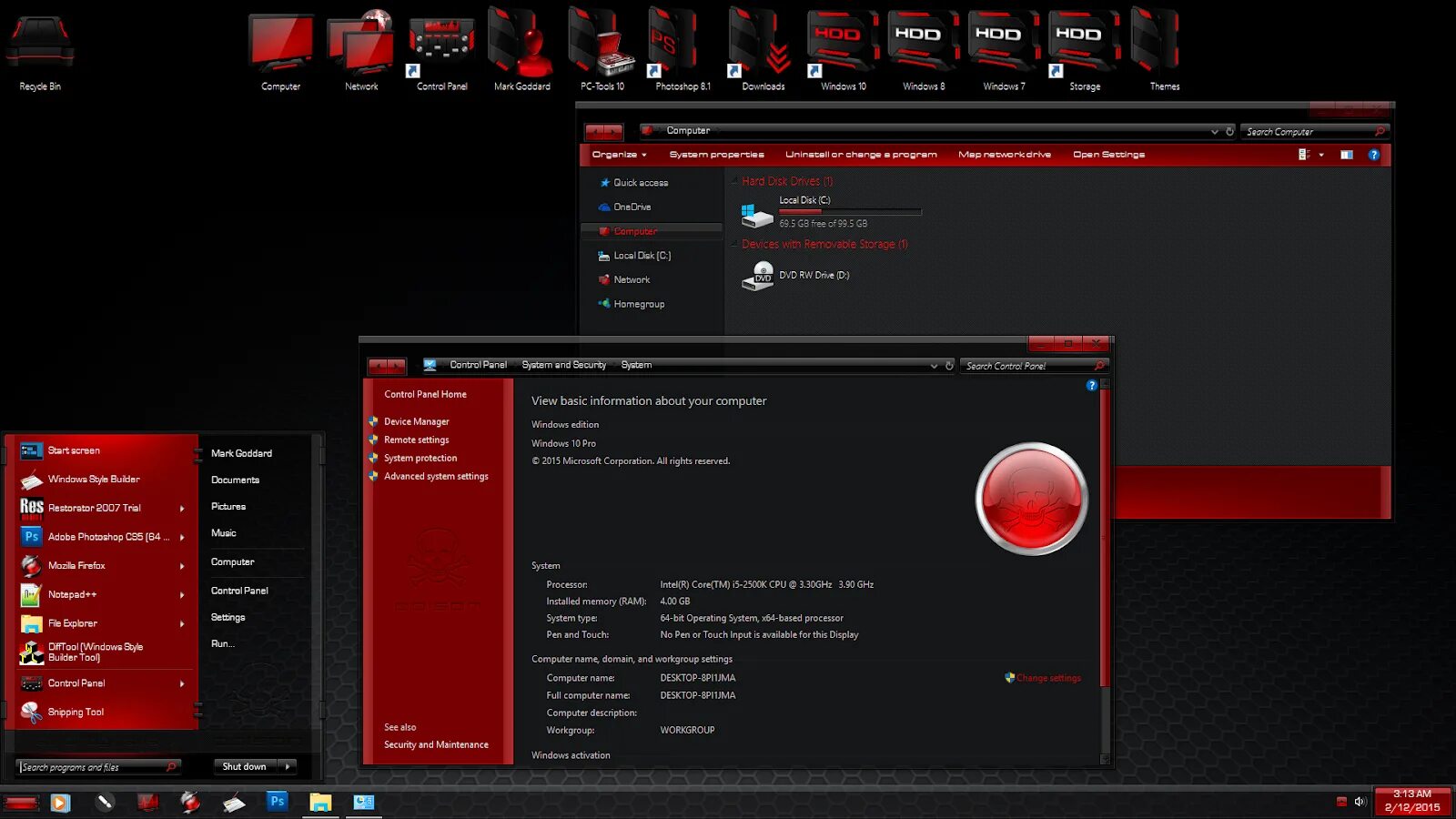The image size is (1456, 819).
Task: Expand the Restorator 2007 Trial submenu arrow
Action: coord(182,509)
